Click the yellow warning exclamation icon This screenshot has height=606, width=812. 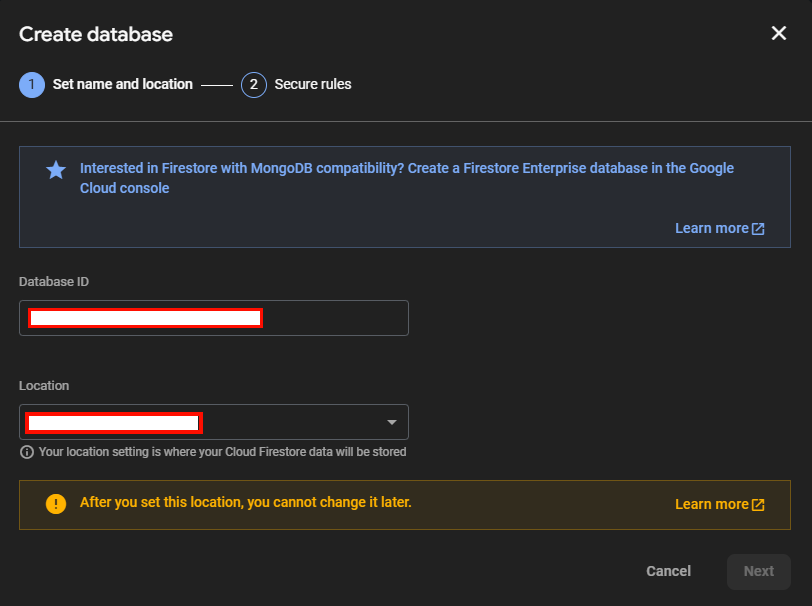click(x=56, y=503)
